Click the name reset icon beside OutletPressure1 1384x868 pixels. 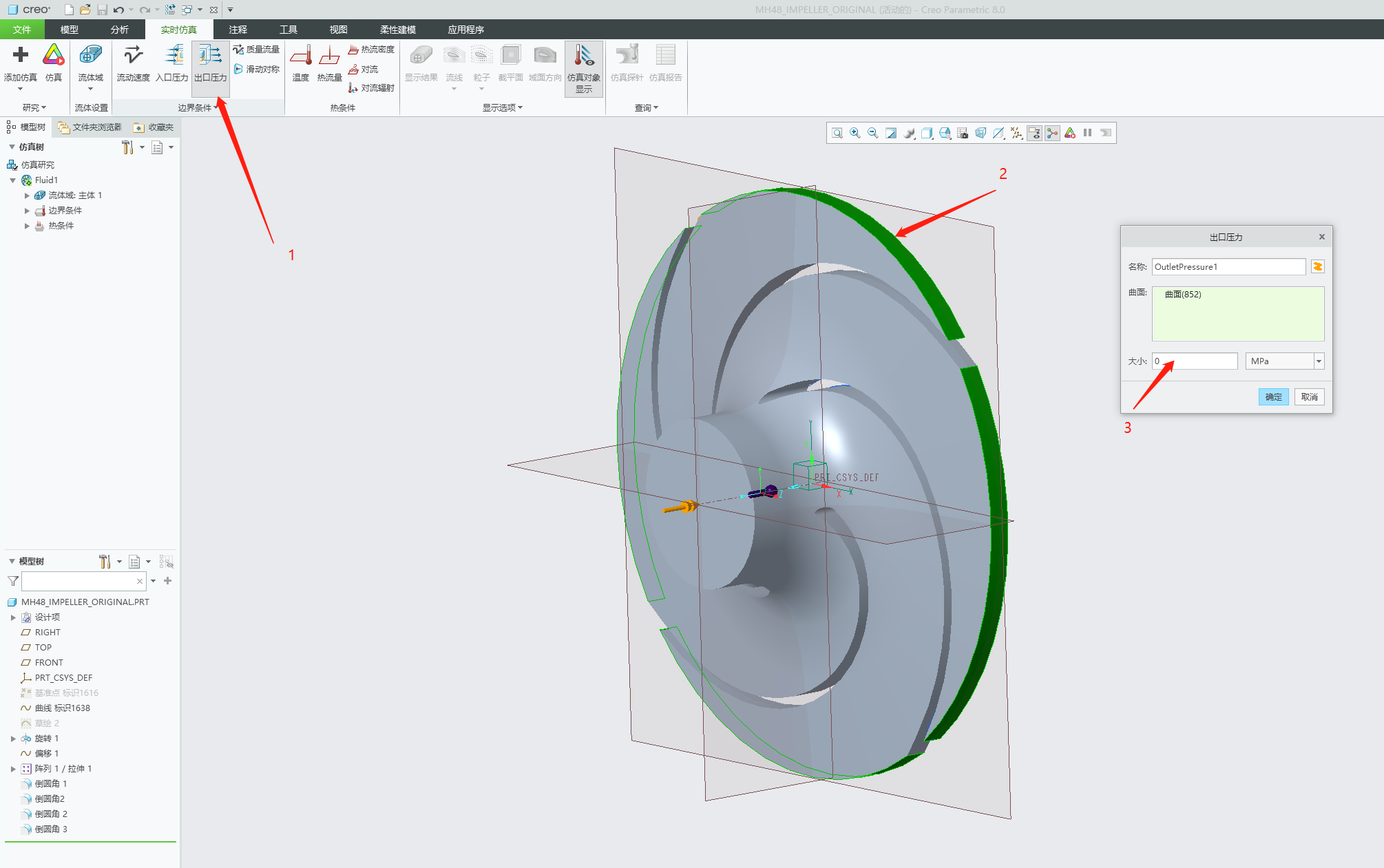1317,267
